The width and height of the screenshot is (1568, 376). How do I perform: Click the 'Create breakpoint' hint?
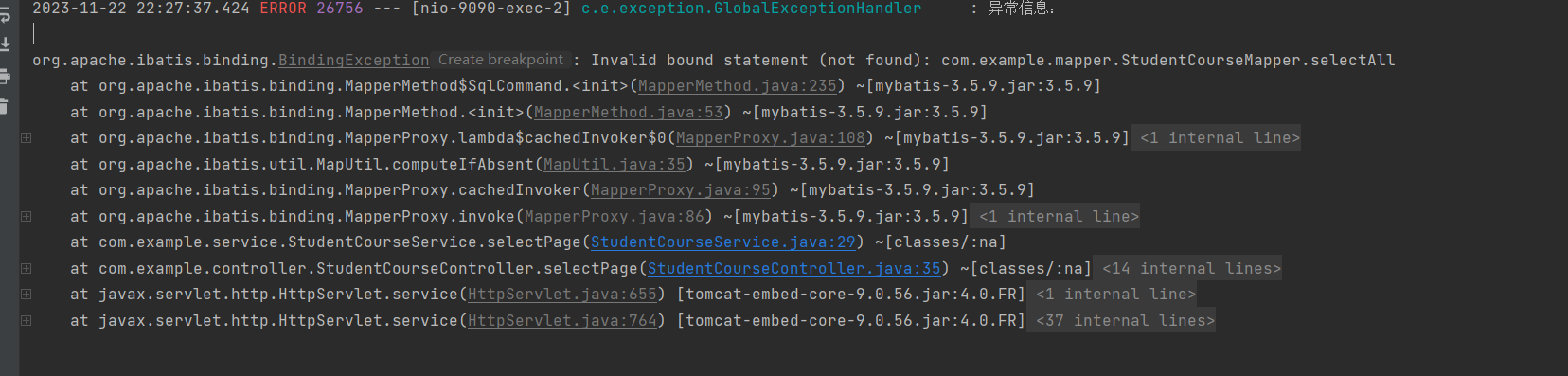coord(501,60)
